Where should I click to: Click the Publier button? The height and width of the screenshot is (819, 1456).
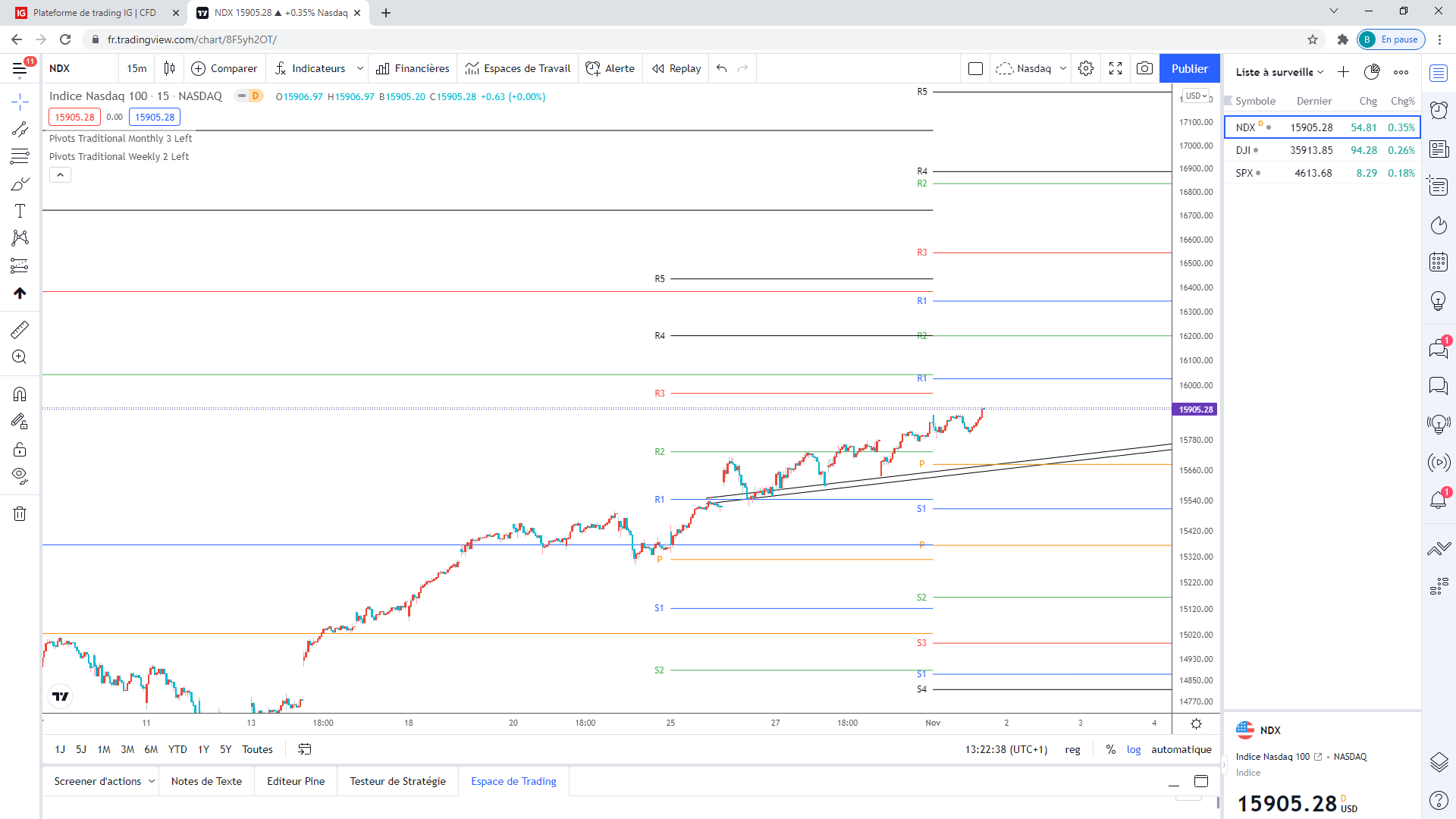pyautogui.click(x=1189, y=68)
